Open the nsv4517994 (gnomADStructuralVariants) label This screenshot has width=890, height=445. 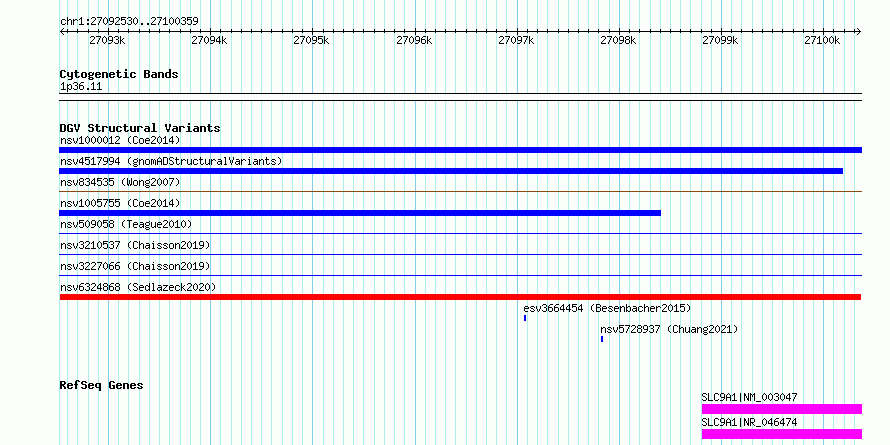(x=171, y=161)
